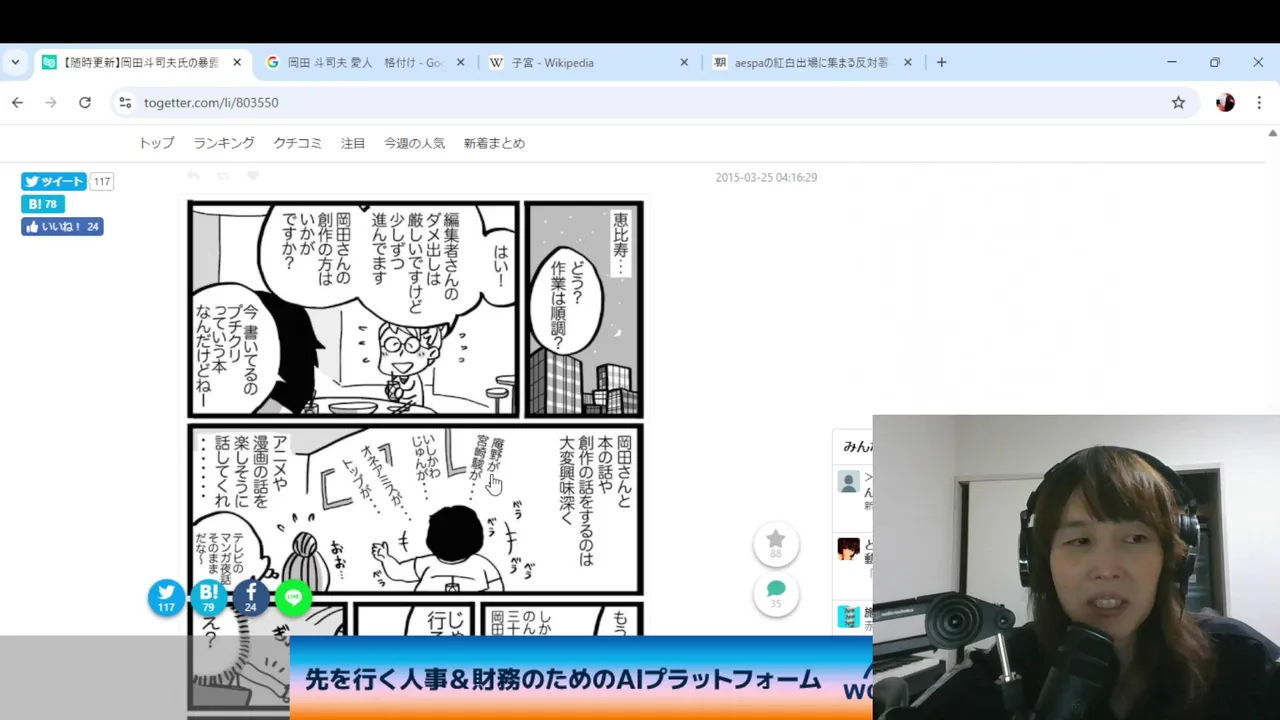
Task: Minimize the Chrome window
Action: [x=1172, y=62]
